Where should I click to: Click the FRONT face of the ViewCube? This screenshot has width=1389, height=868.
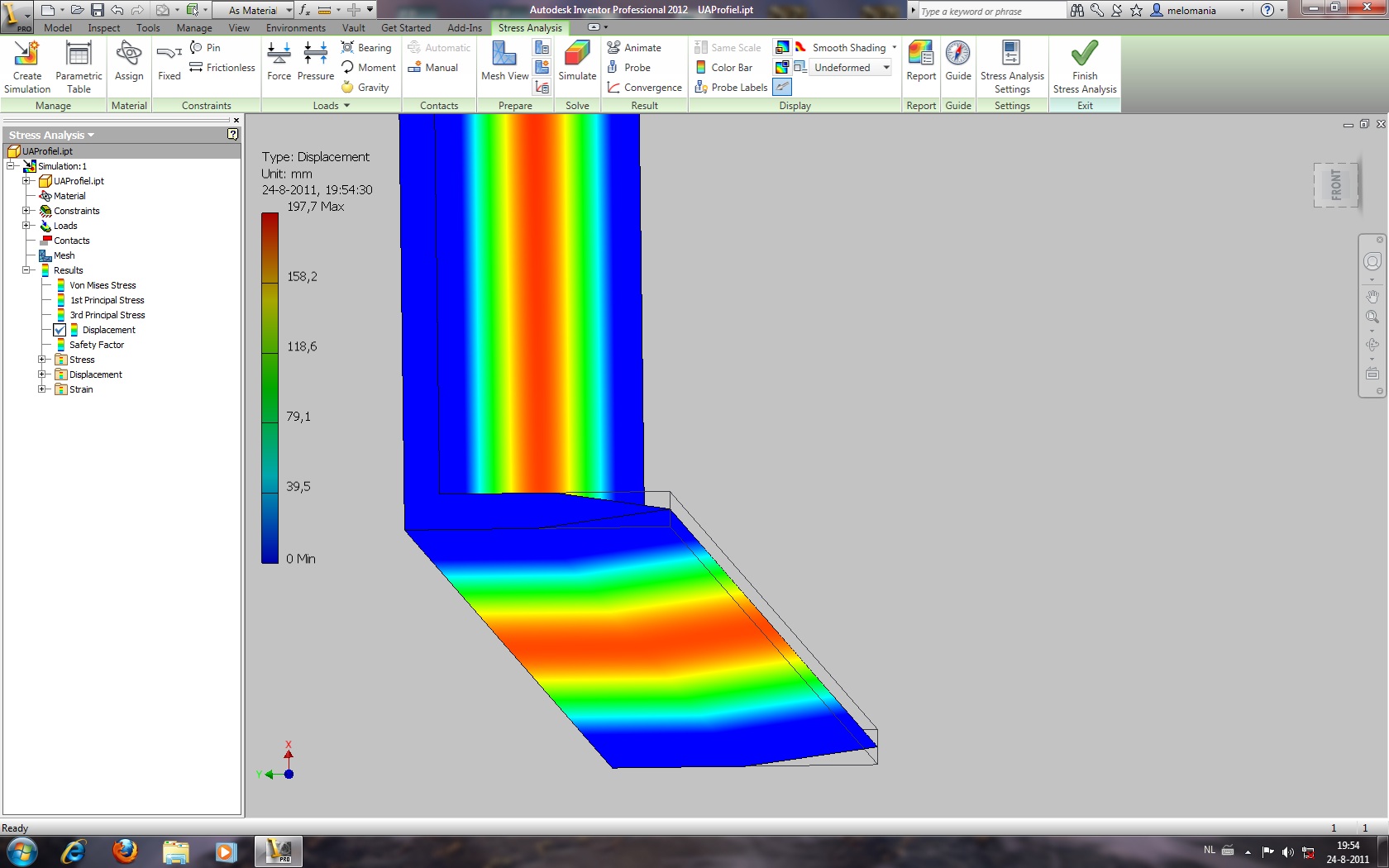point(1335,184)
